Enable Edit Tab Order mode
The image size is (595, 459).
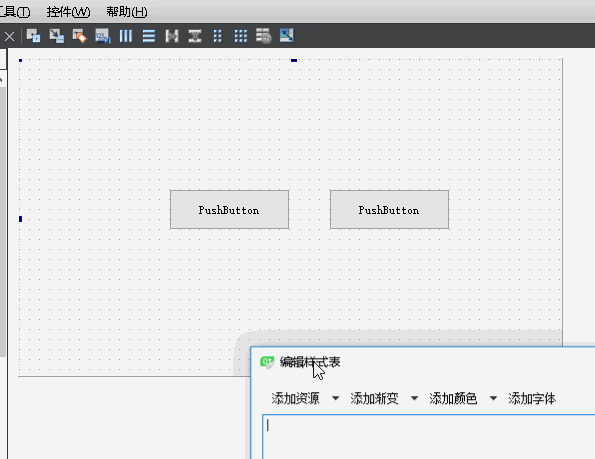pos(102,36)
